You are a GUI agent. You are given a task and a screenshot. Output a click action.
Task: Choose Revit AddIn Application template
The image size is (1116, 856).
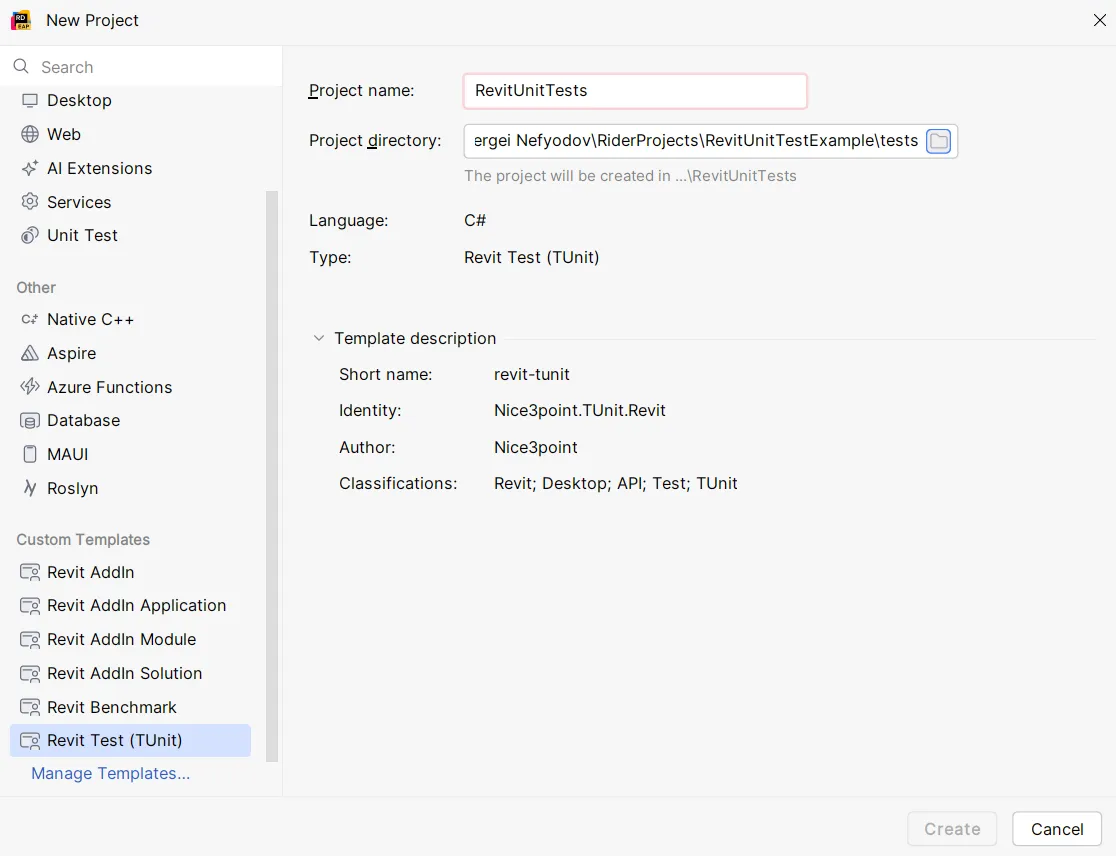(130, 606)
